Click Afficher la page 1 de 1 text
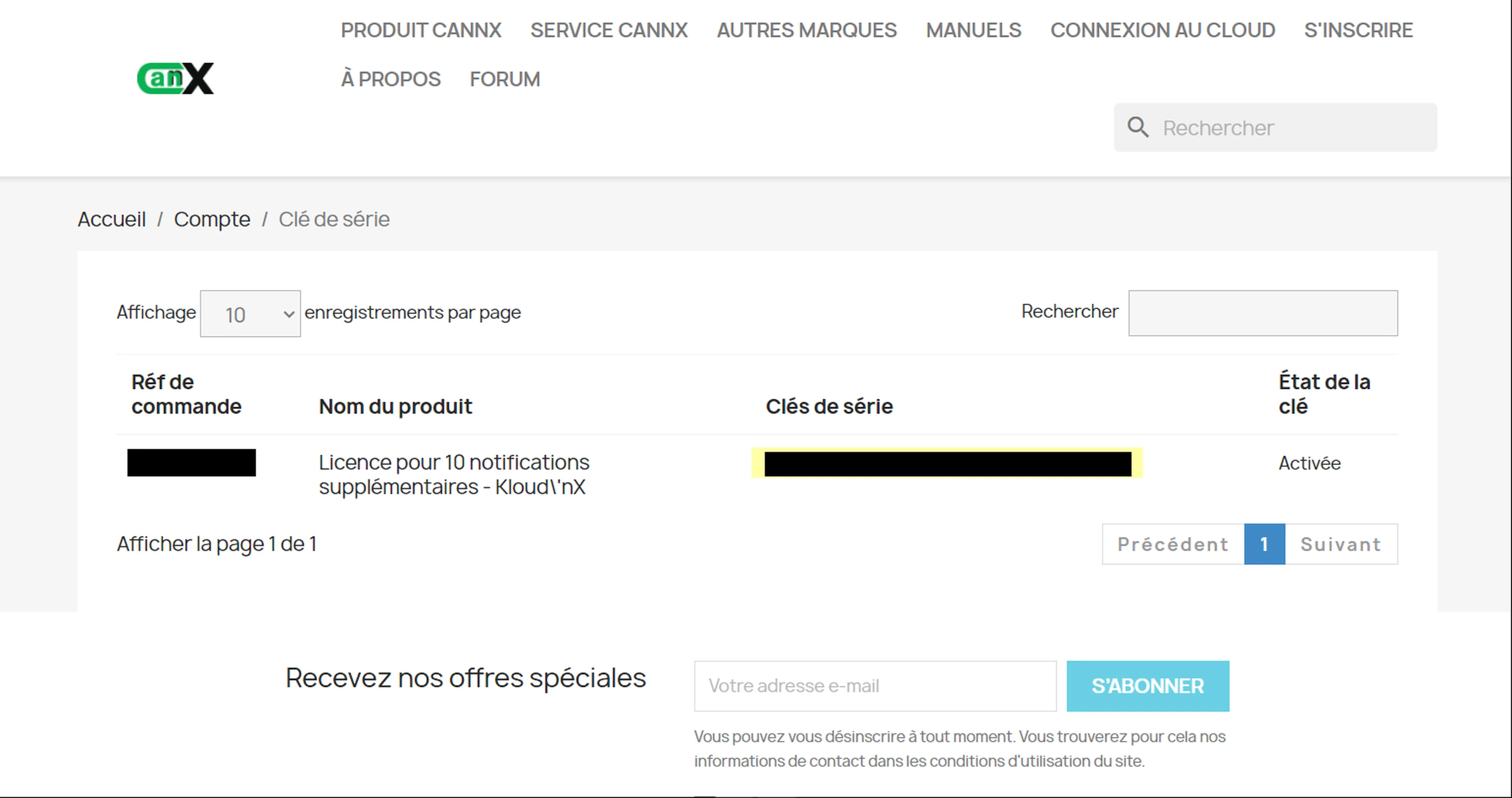The width and height of the screenshot is (1512, 798). click(217, 544)
